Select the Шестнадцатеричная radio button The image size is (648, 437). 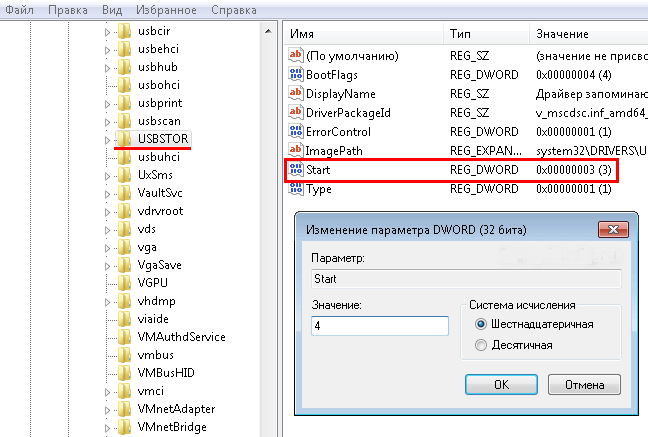pos(482,324)
